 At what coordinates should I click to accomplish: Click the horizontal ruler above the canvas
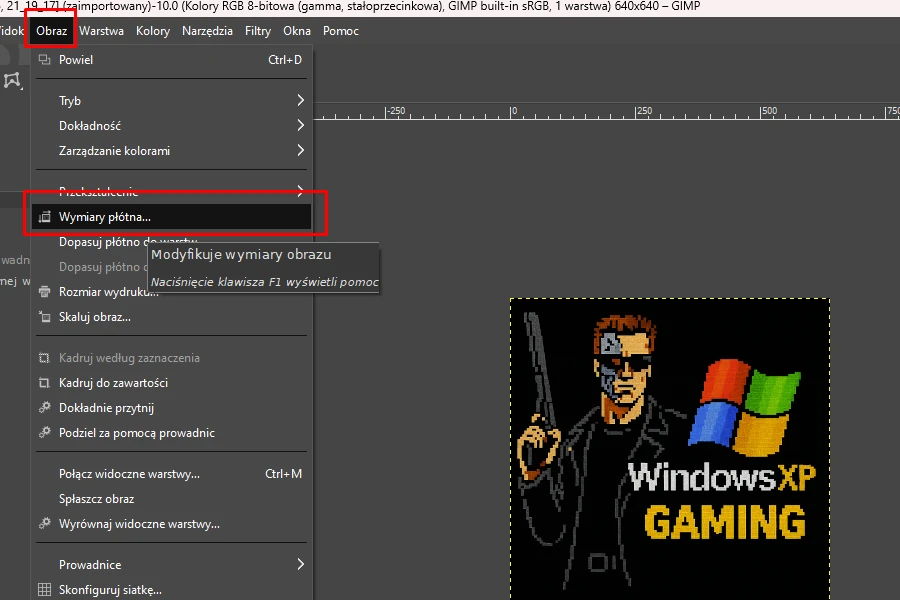pos(607,111)
